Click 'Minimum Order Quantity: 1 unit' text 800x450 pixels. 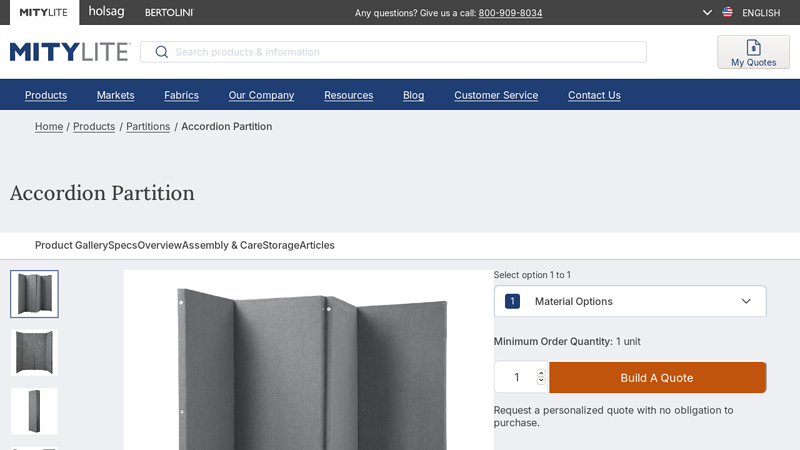[567, 341]
